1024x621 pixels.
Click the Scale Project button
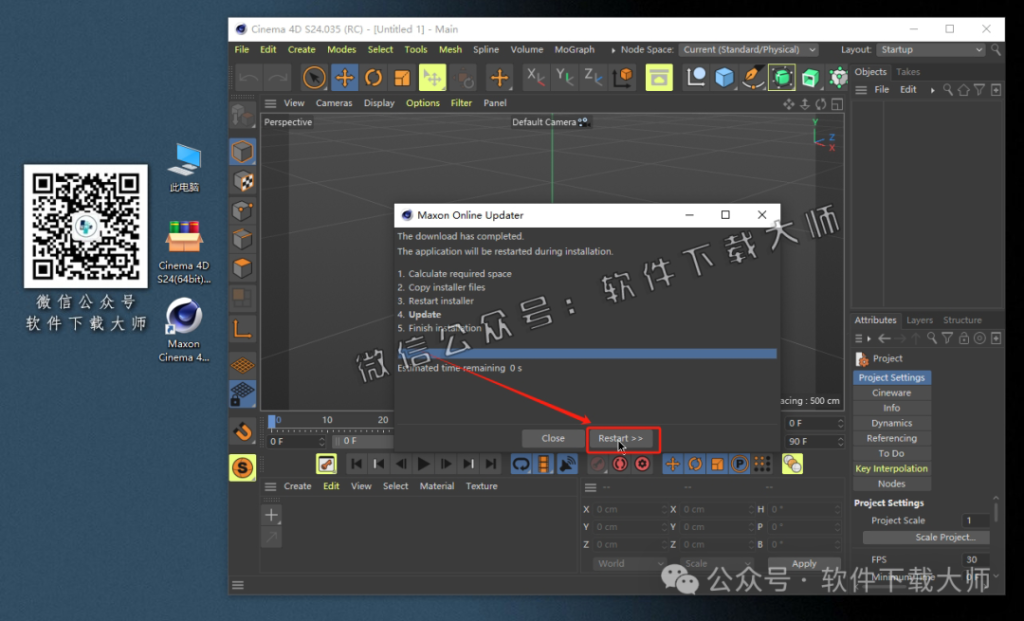[926, 537]
